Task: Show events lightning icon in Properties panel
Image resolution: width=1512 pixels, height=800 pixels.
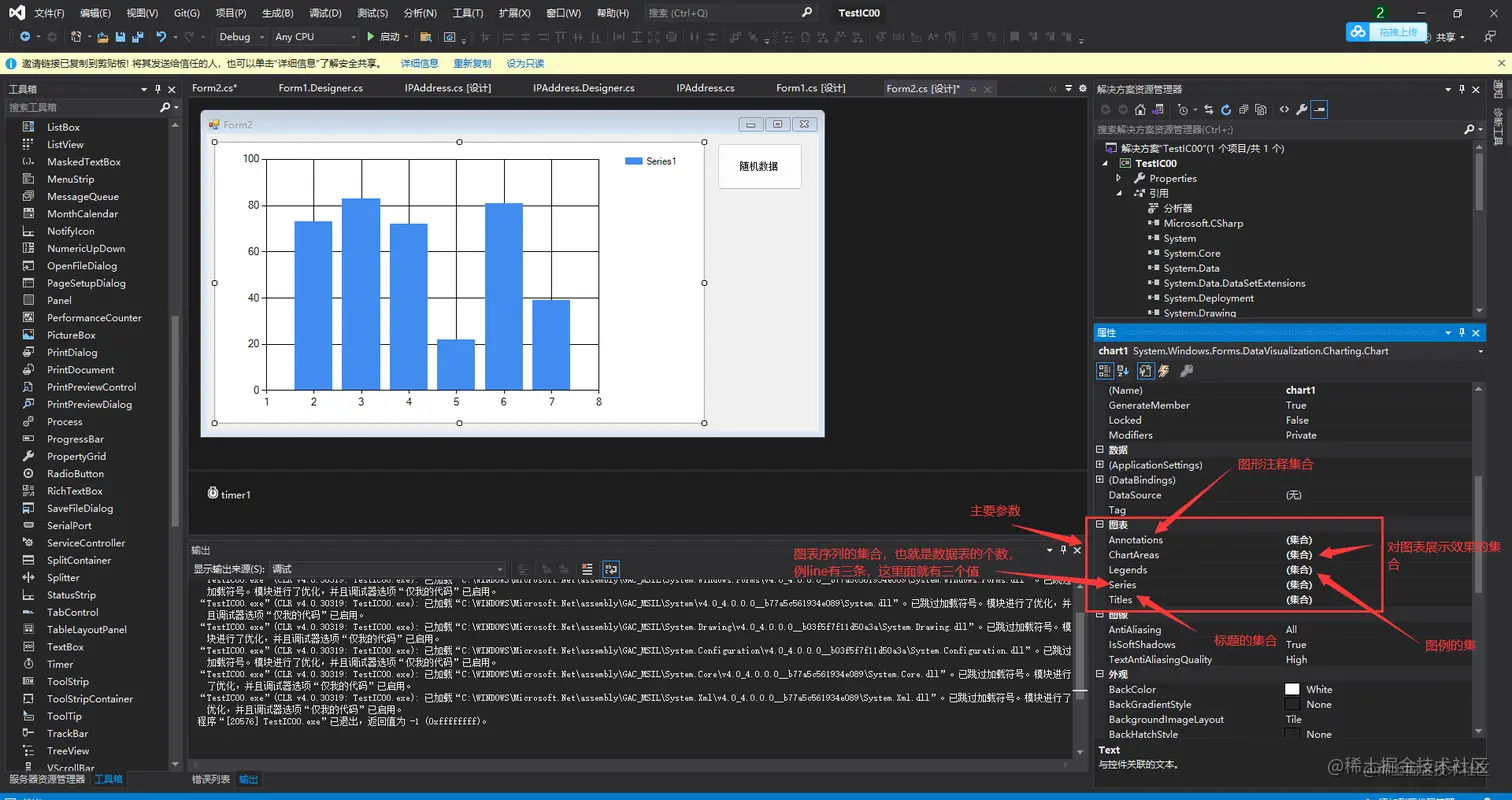Action: (x=1164, y=371)
